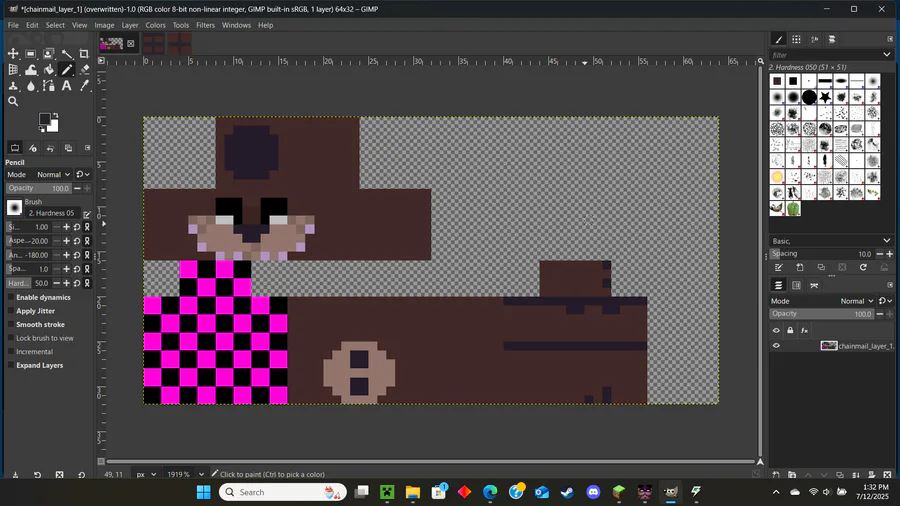Open the Windows menu
The height and width of the screenshot is (506, 900).
click(x=236, y=25)
